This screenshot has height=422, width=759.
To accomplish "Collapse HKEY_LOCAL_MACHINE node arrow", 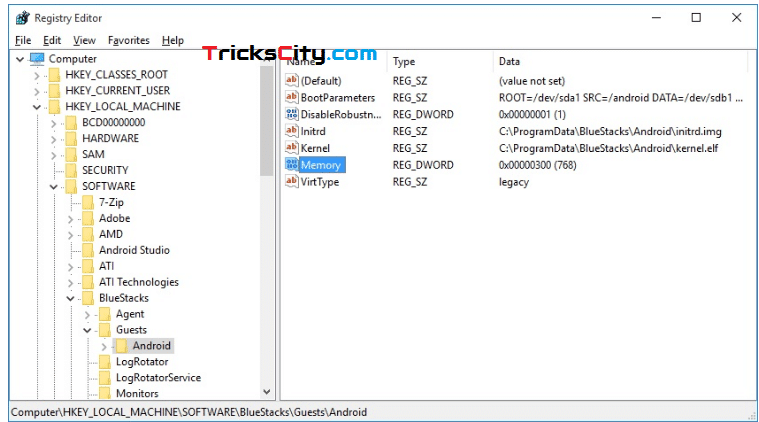I will (37, 107).
